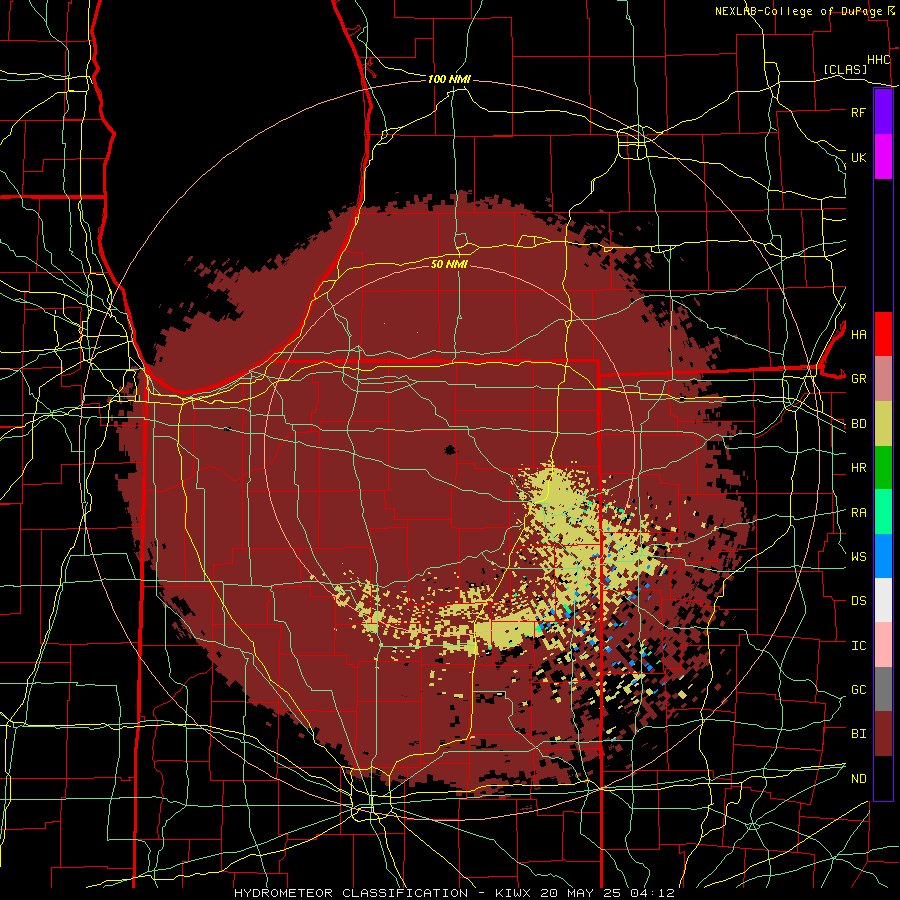Click the HYDROMETEOR CLASSIFICATION caption text

pyautogui.click(x=351, y=893)
